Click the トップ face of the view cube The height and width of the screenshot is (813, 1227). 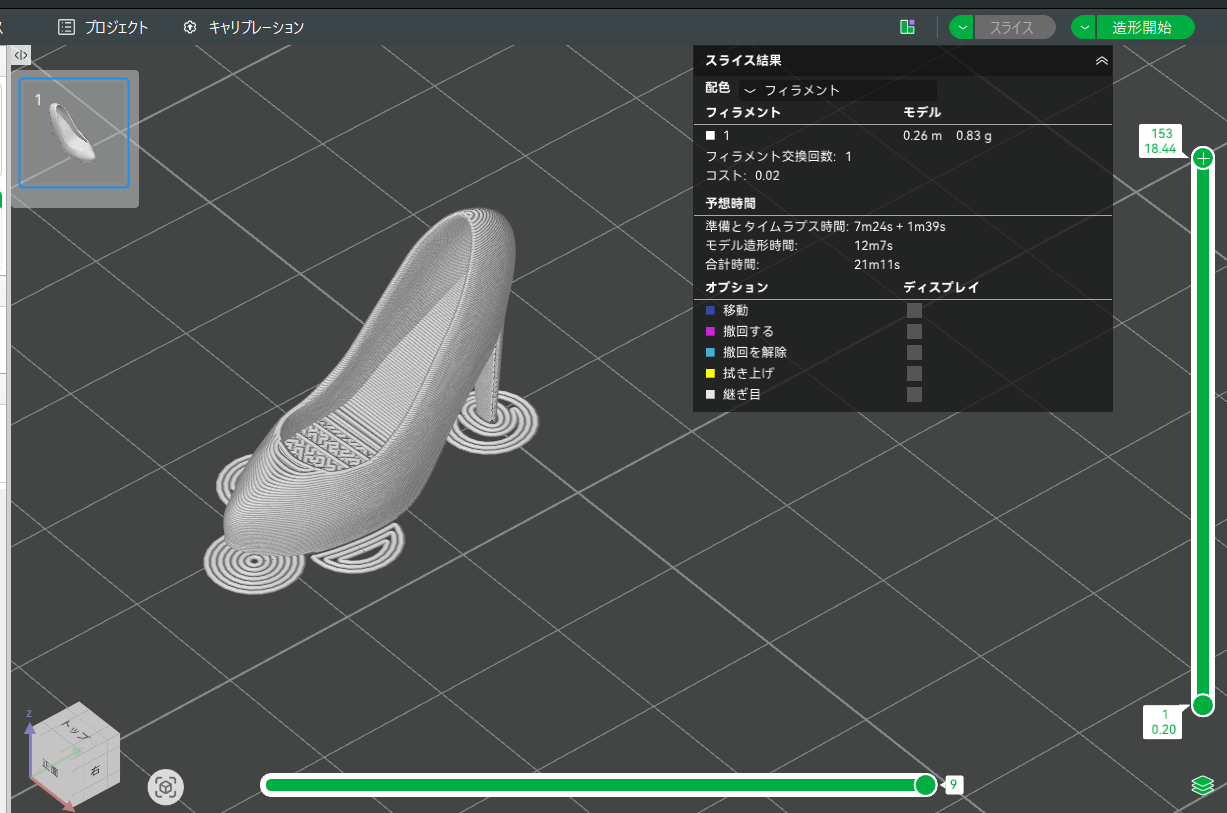75,730
